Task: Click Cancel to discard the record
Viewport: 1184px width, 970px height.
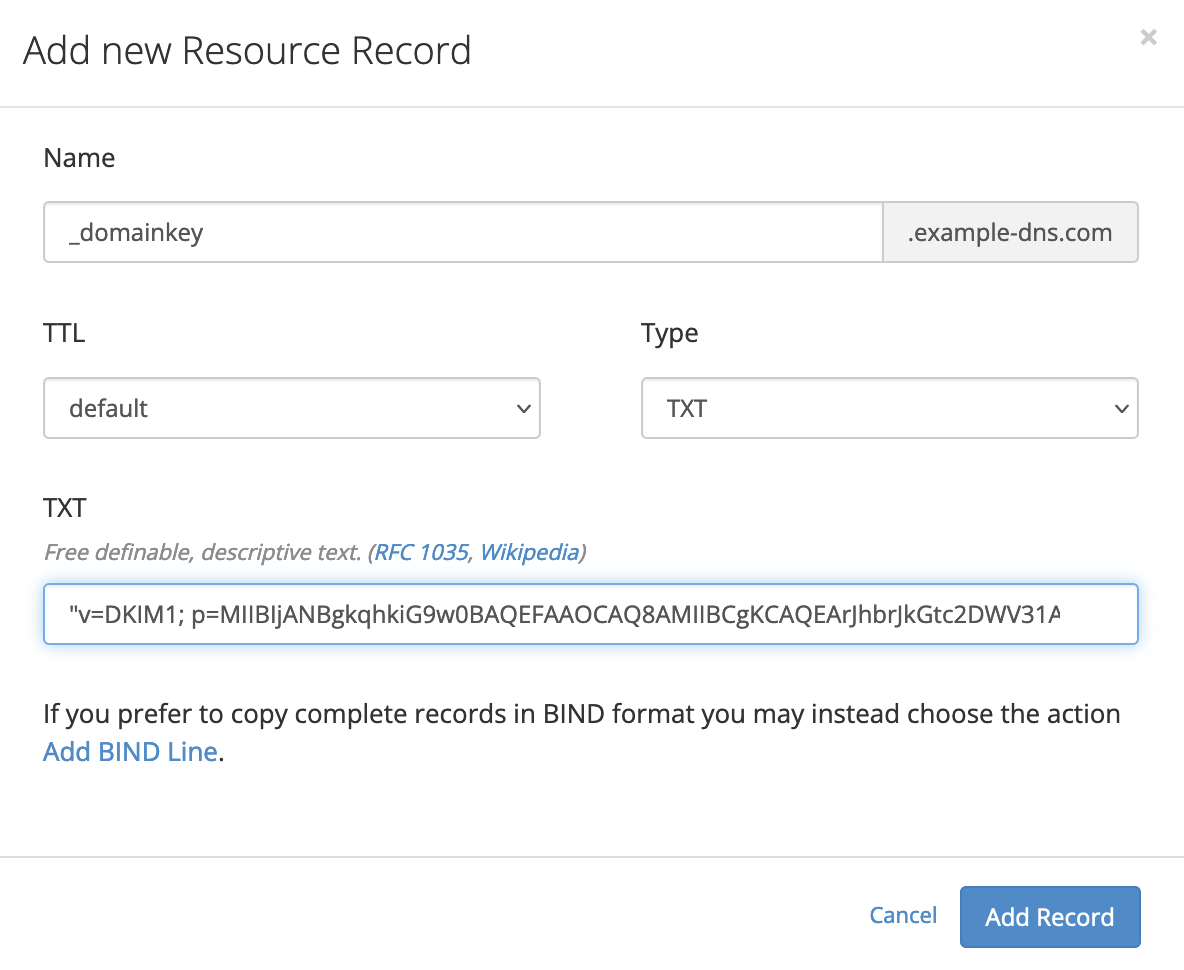Action: pyautogui.click(x=903, y=915)
